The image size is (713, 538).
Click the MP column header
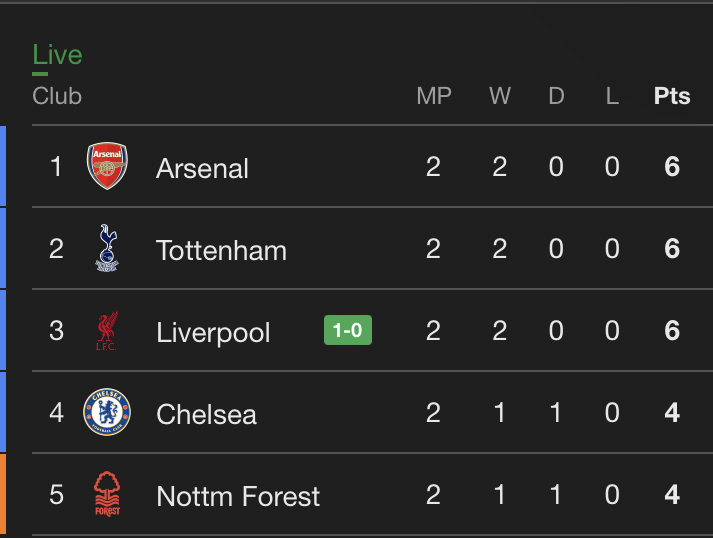[434, 96]
